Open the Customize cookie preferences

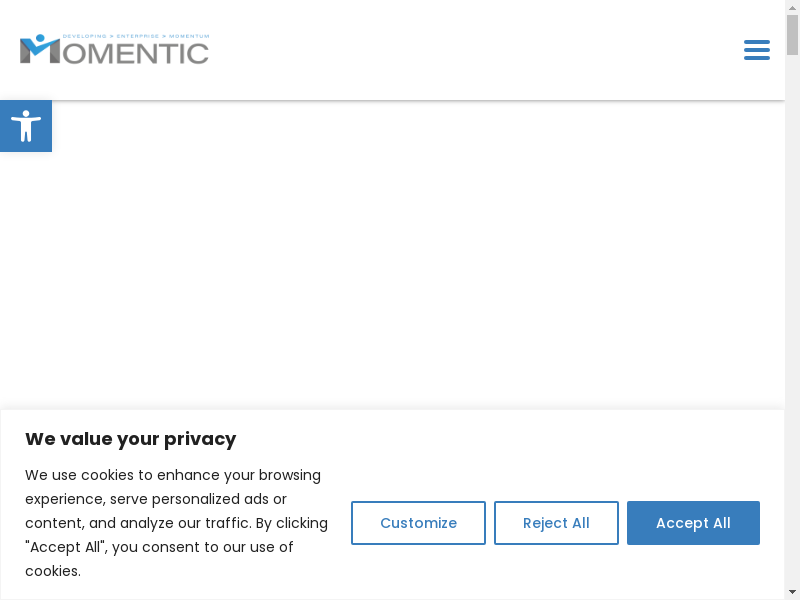(418, 523)
